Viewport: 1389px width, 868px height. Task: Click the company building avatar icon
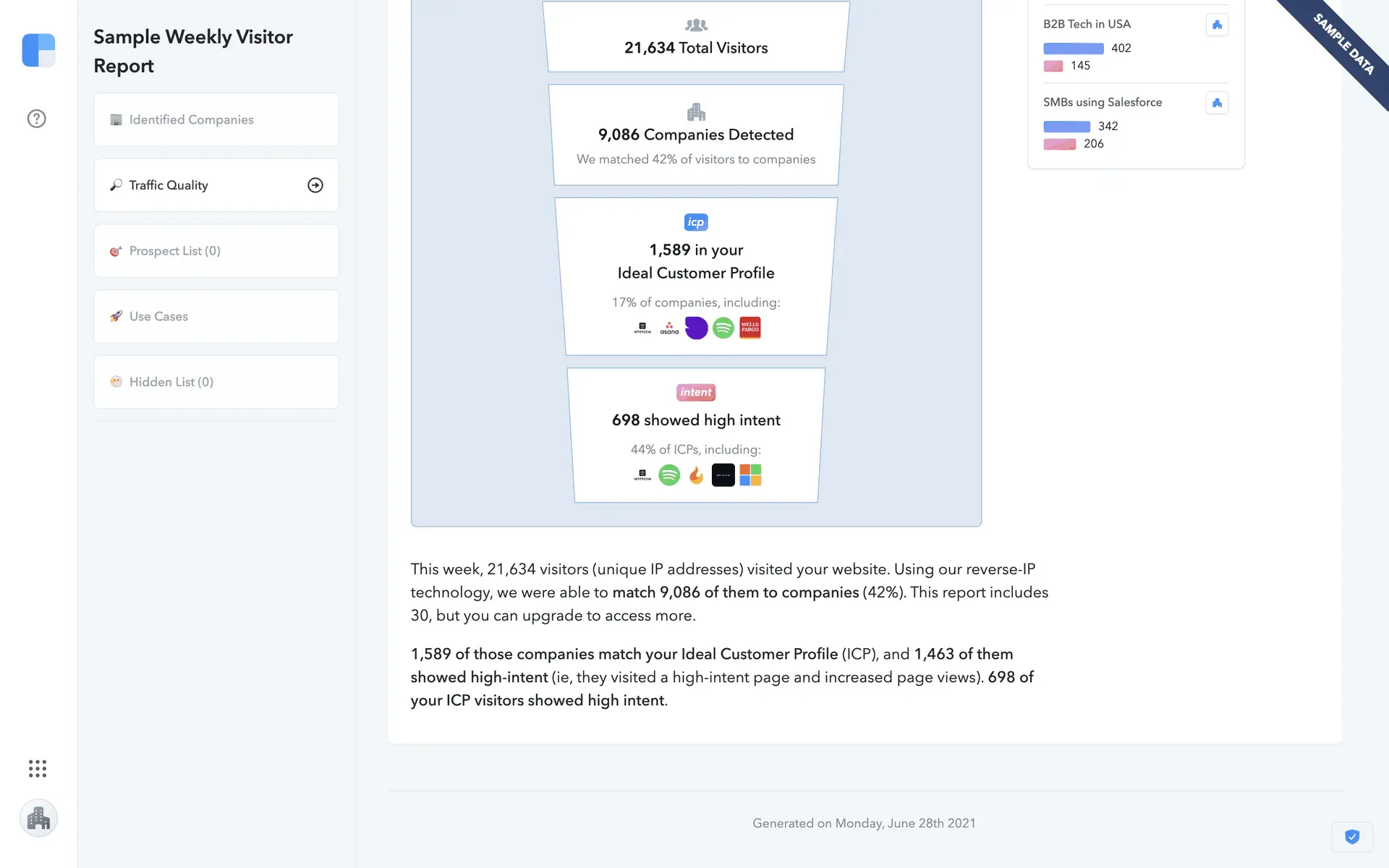pyautogui.click(x=38, y=818)
